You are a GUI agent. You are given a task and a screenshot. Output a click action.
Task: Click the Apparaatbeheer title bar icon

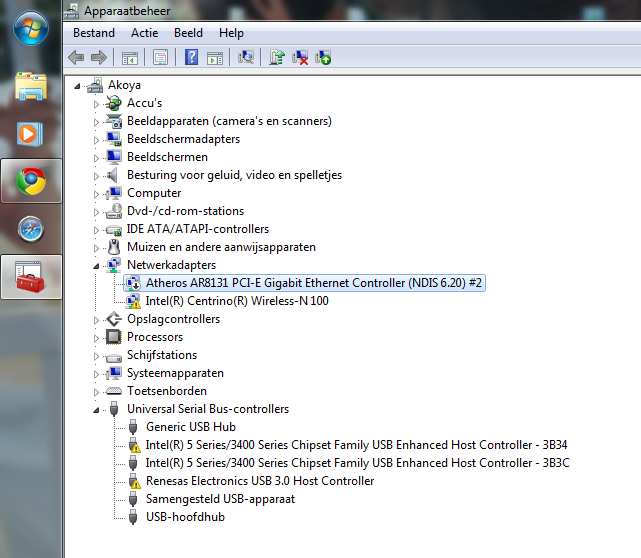point(72,11)
